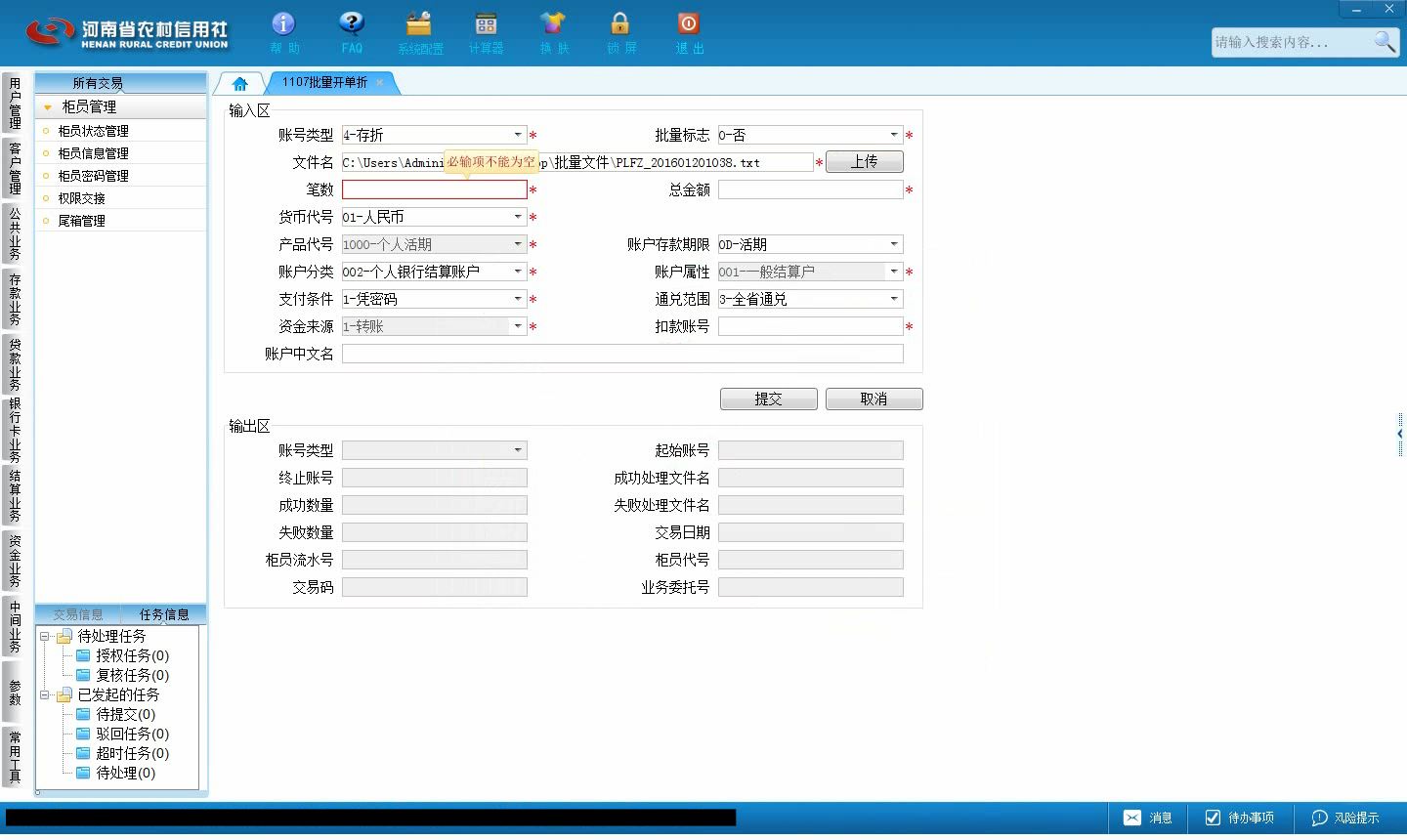This screenshot has height=840, width=1407.
Task: Select the 待处理(0) folder
Action: tap(115, 773)
